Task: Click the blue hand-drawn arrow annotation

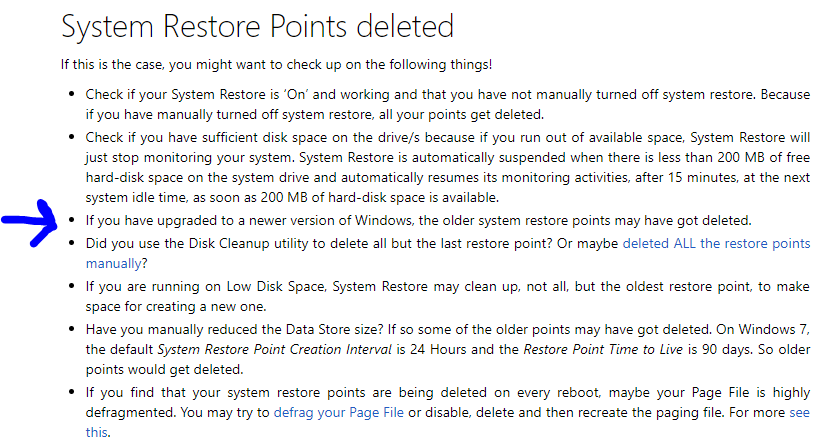Action: 30,222
